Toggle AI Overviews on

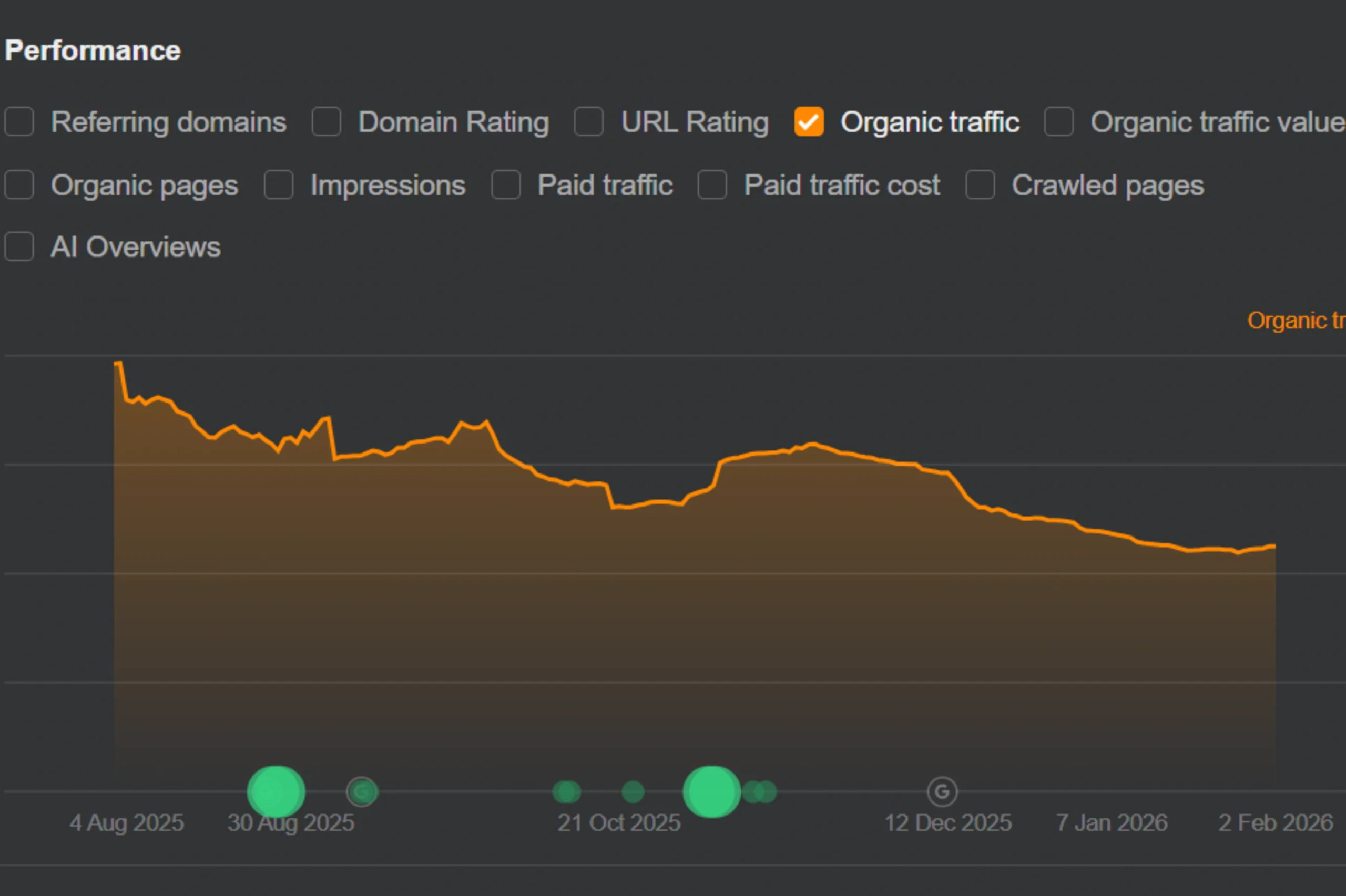click(x=19, y=247)
